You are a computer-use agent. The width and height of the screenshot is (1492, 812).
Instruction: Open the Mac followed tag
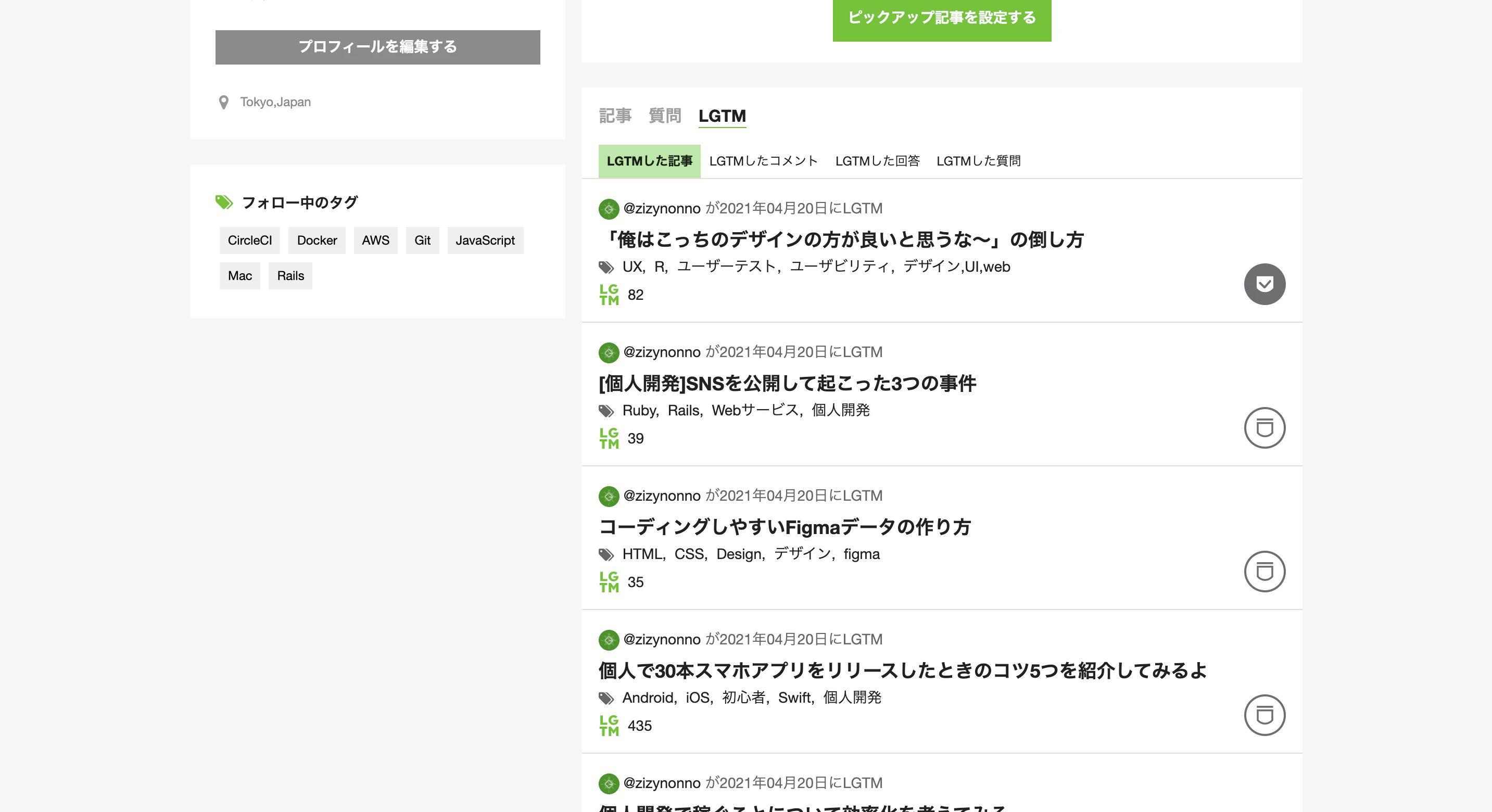(x=240, y=276)
